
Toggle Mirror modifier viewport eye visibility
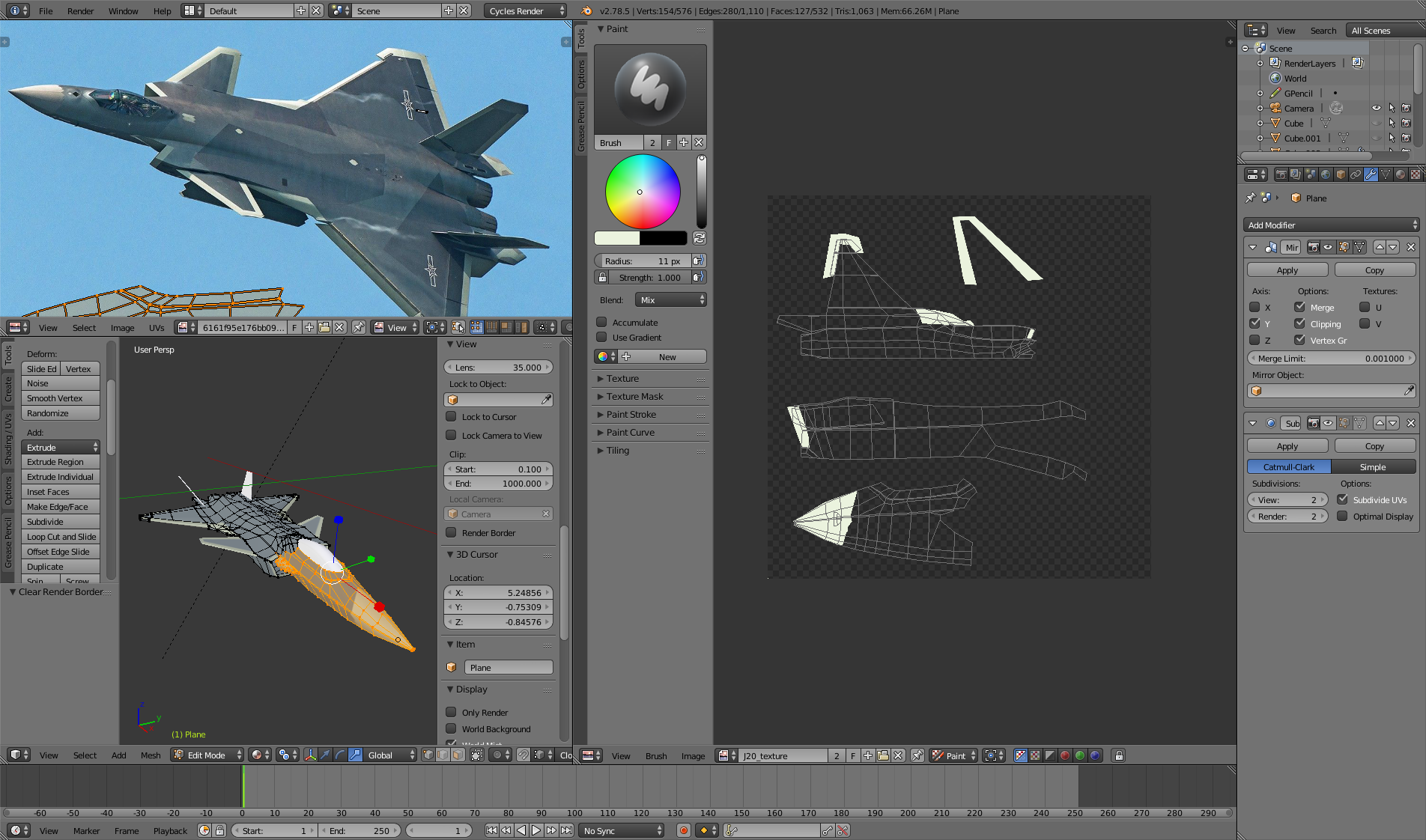pyautogui.click(x=1329, y=247)
